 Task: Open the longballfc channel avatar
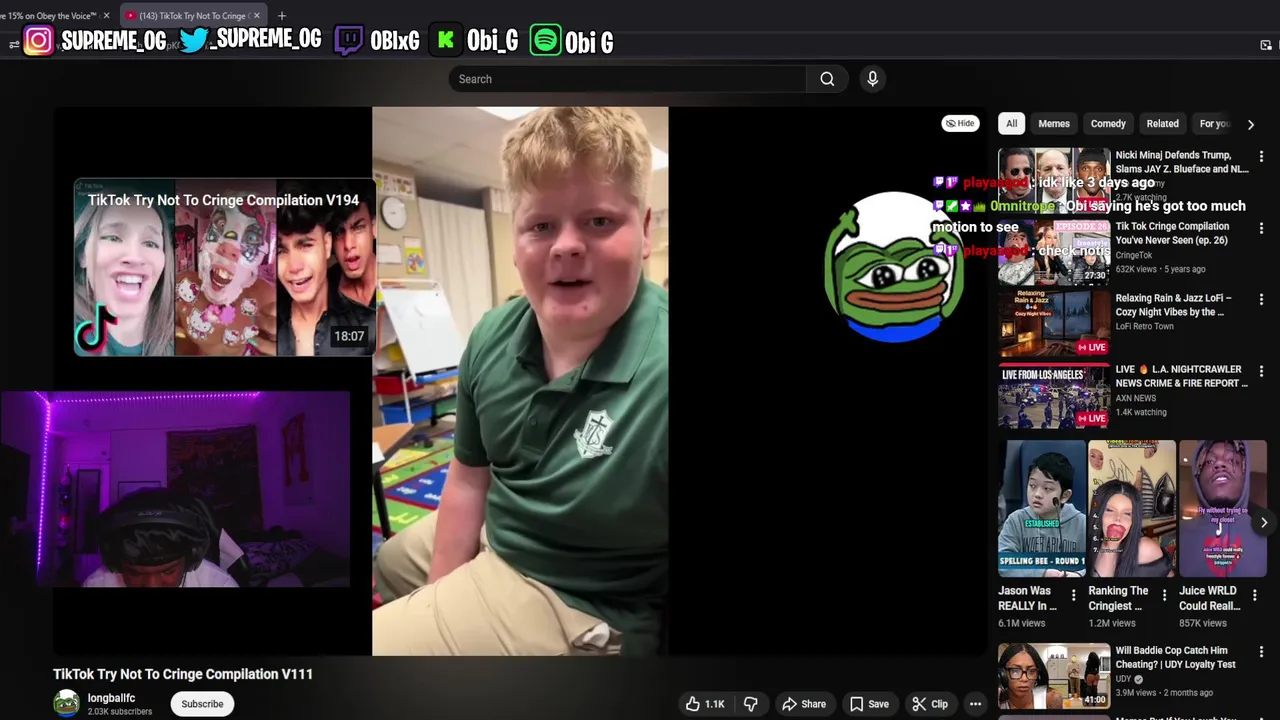coord(66,703)
